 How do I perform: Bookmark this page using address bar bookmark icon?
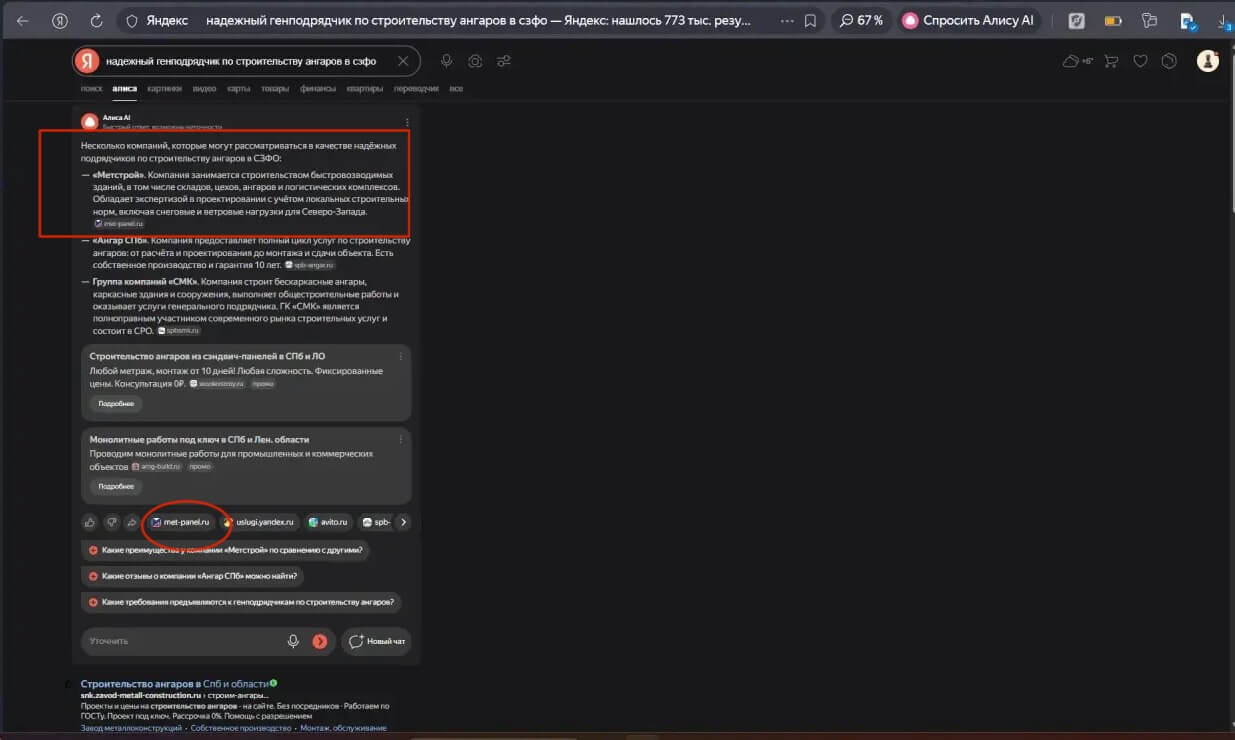tap(810, 20)
